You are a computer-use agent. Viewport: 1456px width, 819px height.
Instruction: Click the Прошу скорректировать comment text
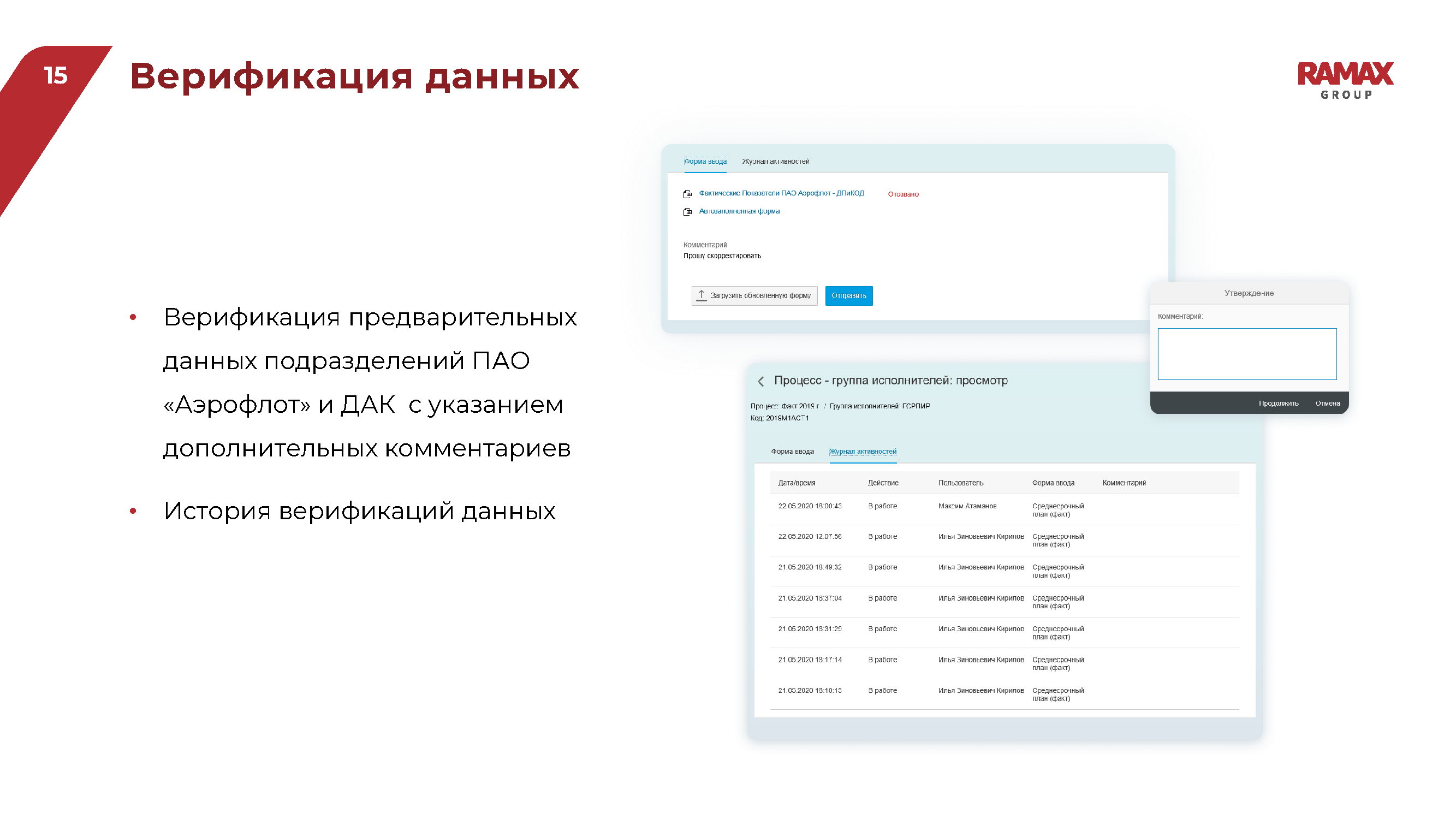(x=722, y=257)
